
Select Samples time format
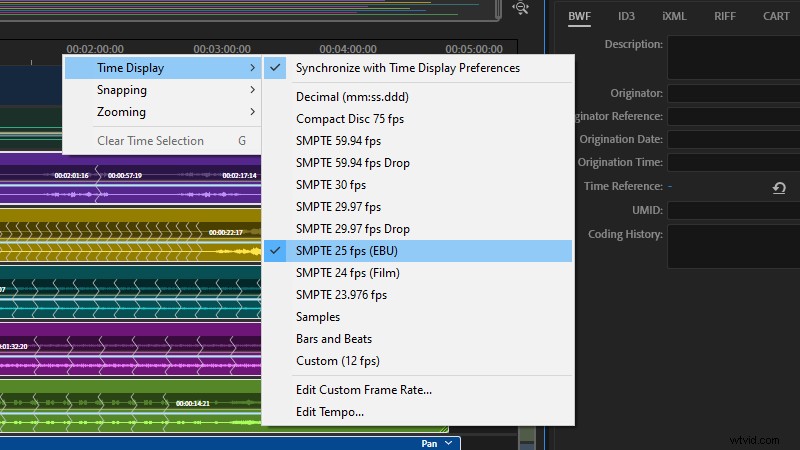tap(418, 317)
